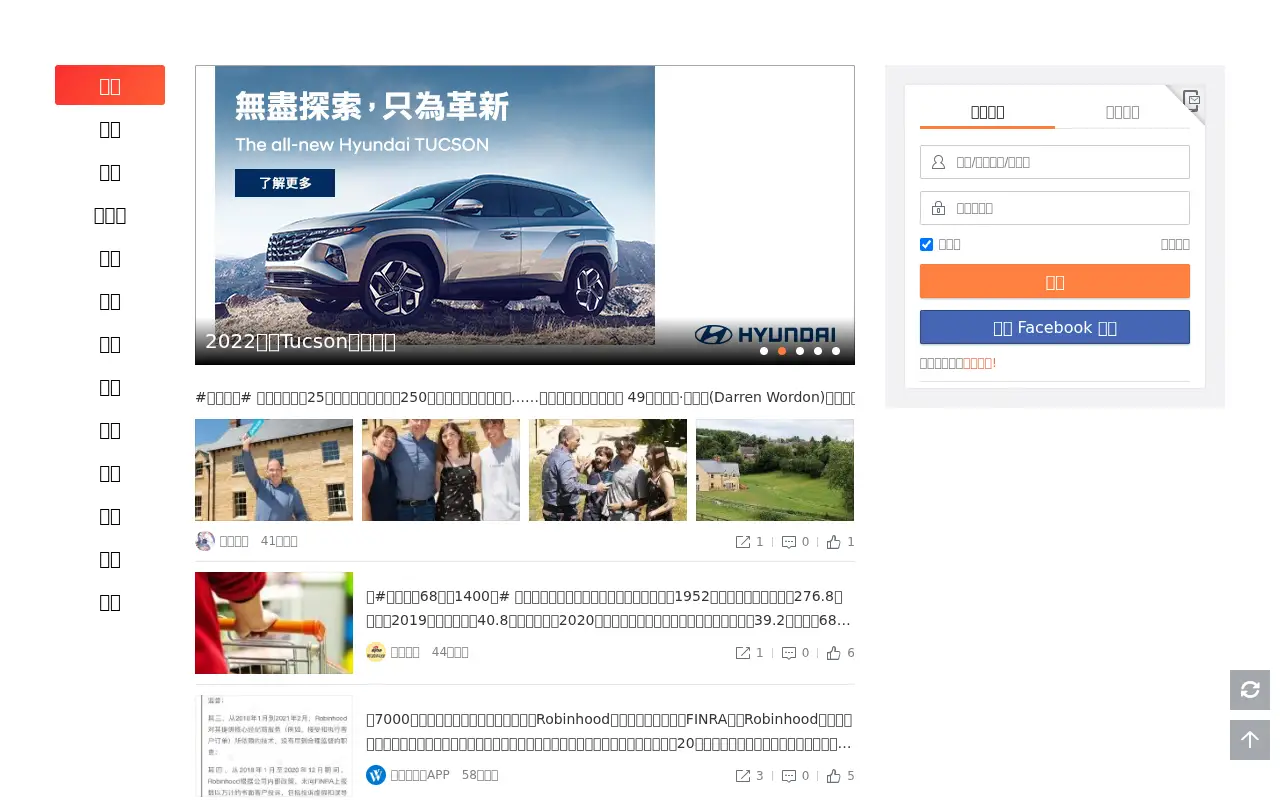Click the blue Facebook login button
Viewport: 1280px width, 800px height.
click(1055, 327)
